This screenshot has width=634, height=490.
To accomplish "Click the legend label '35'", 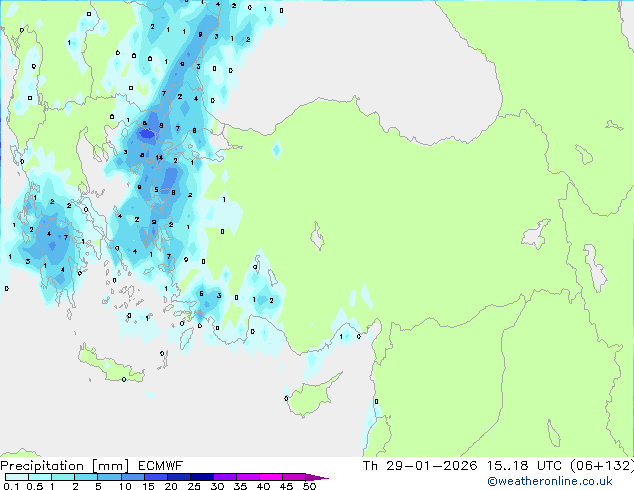I will (240, 486).
